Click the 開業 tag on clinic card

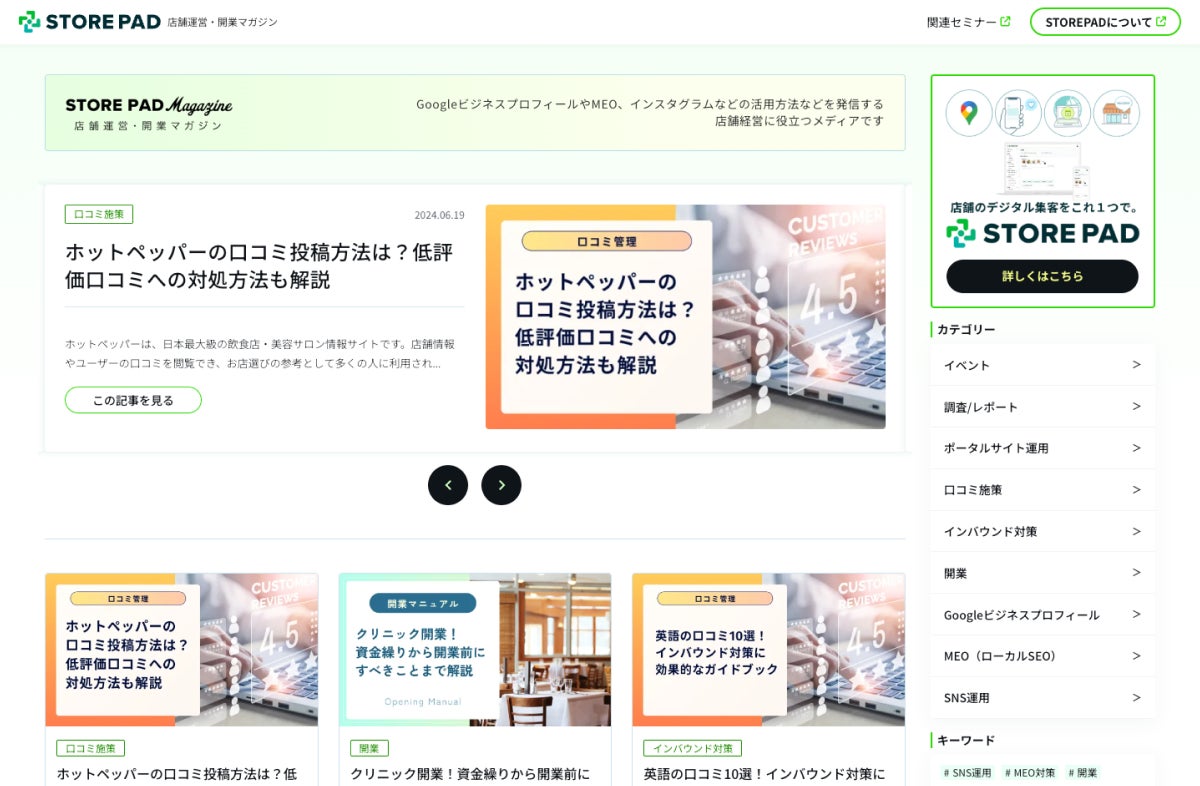click(369, 748)
